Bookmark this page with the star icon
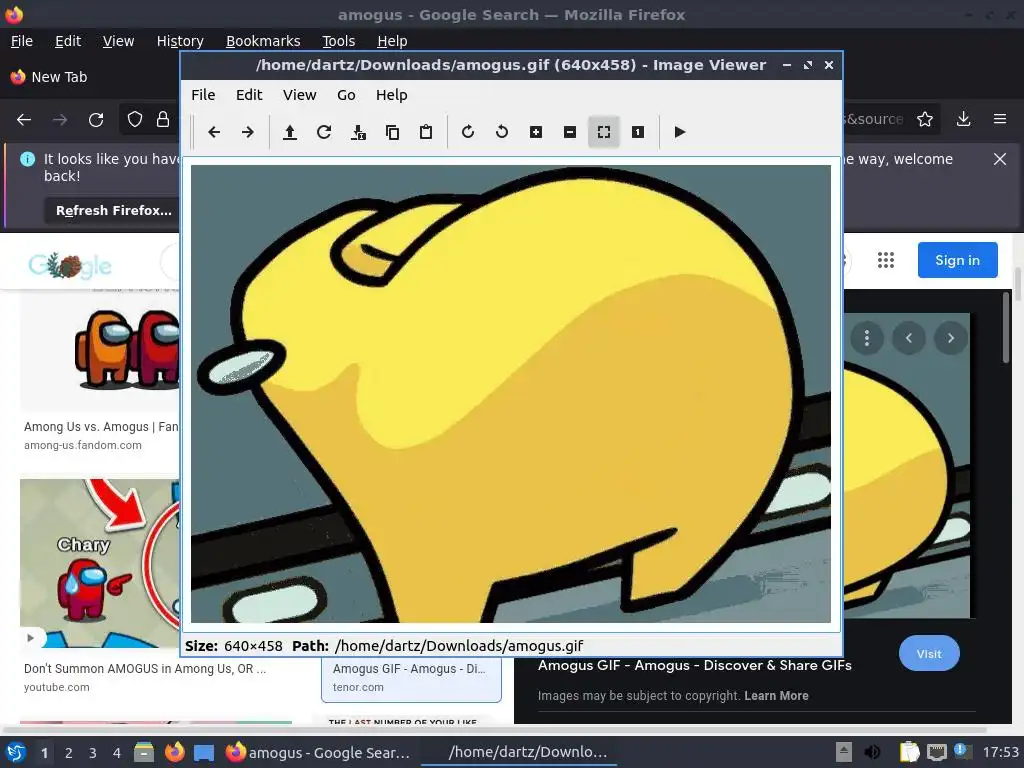The width and height of the screenshot is (1024, 768). 925,119
